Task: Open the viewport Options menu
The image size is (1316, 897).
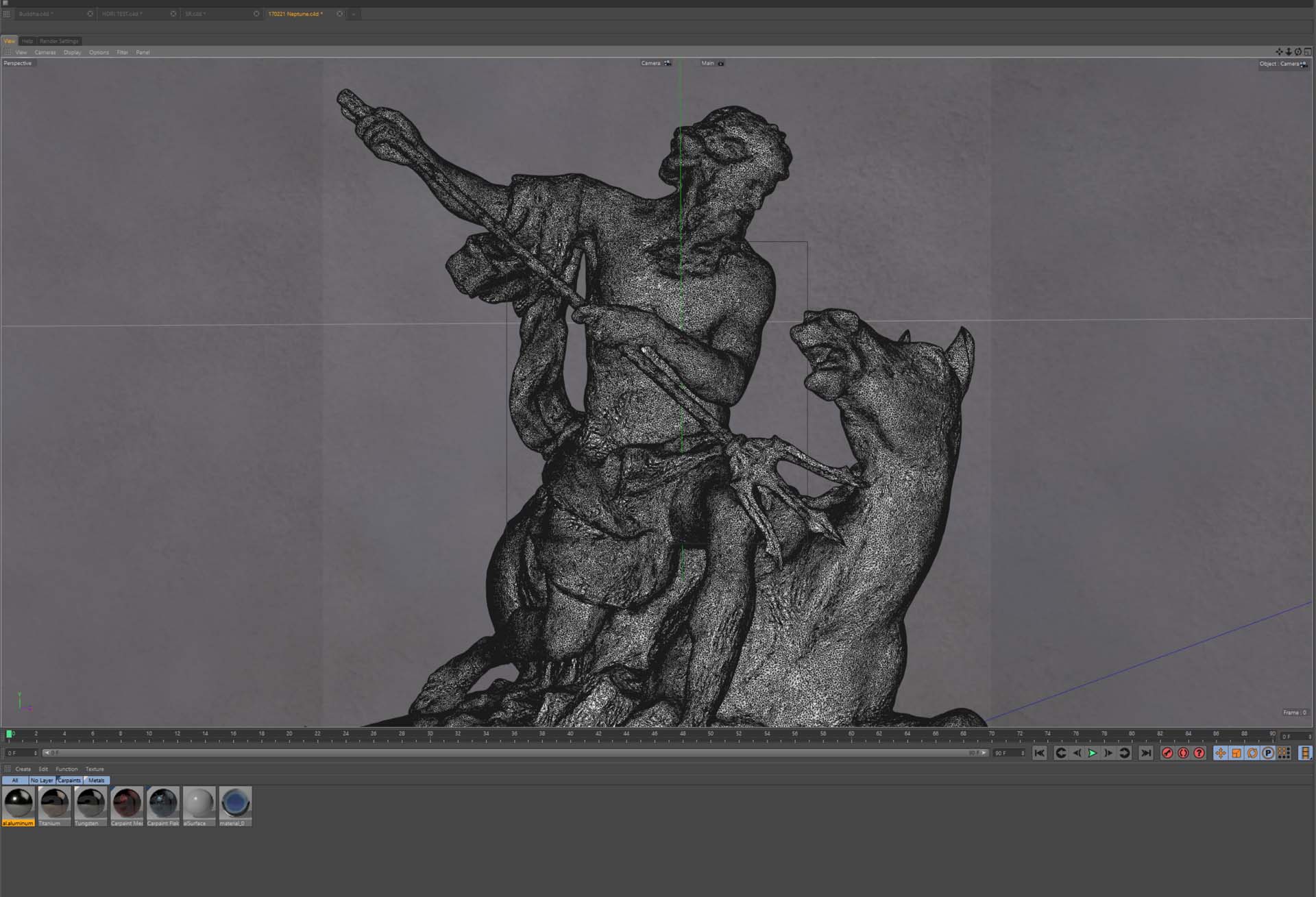Action: [99, 52]
